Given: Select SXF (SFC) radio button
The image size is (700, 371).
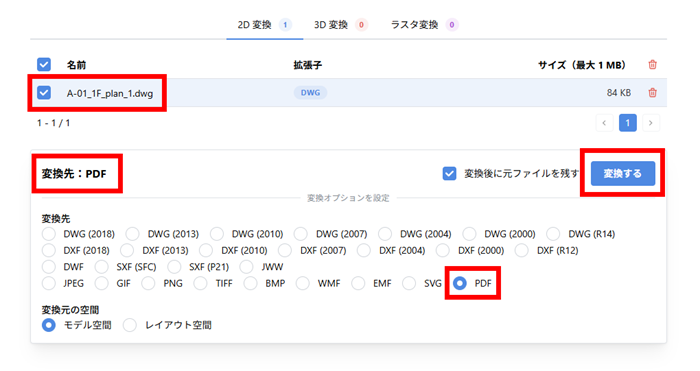Looking at the screenshot, I should point(102,267).
